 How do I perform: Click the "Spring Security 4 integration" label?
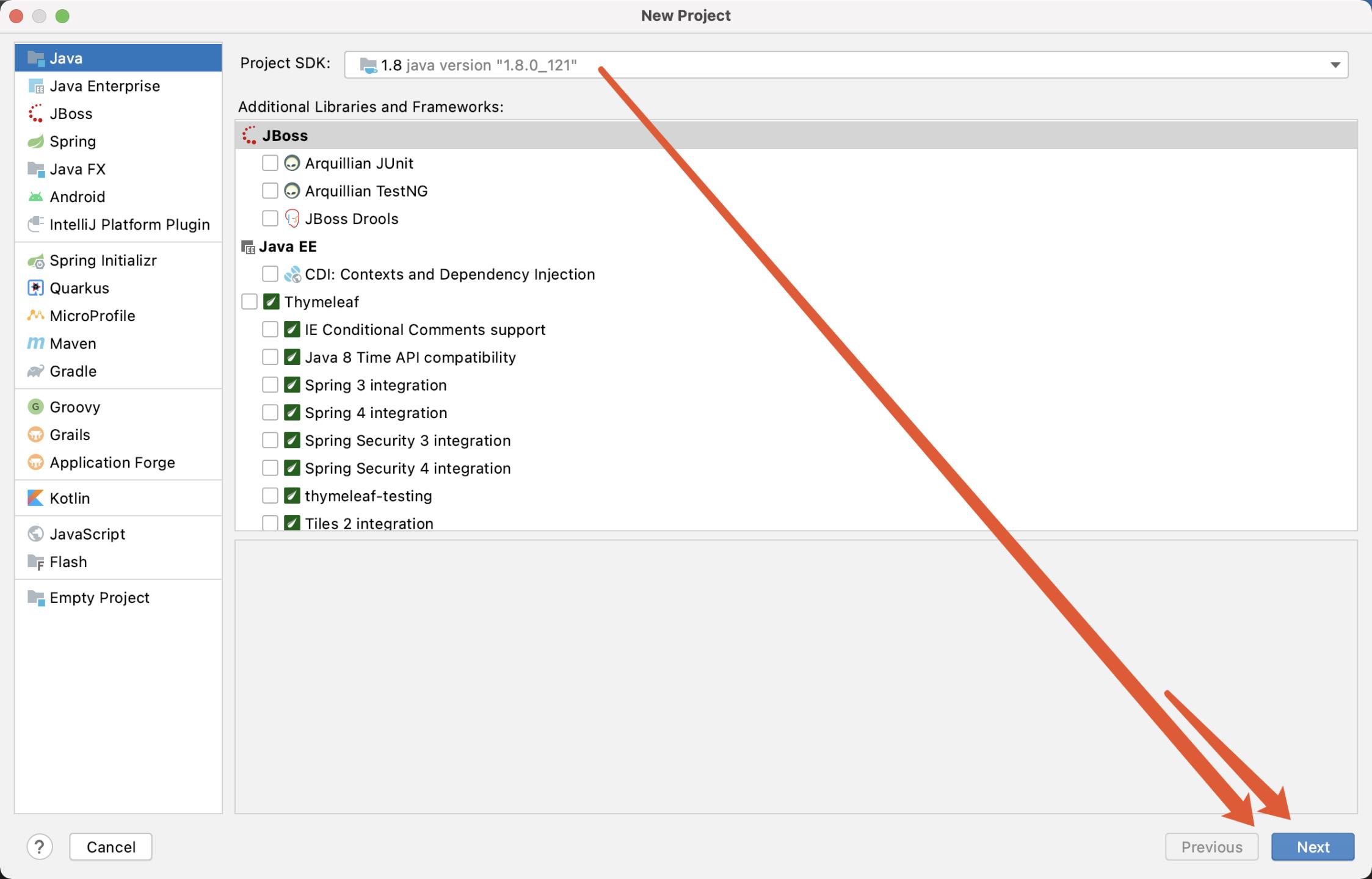tap(408, 469)
